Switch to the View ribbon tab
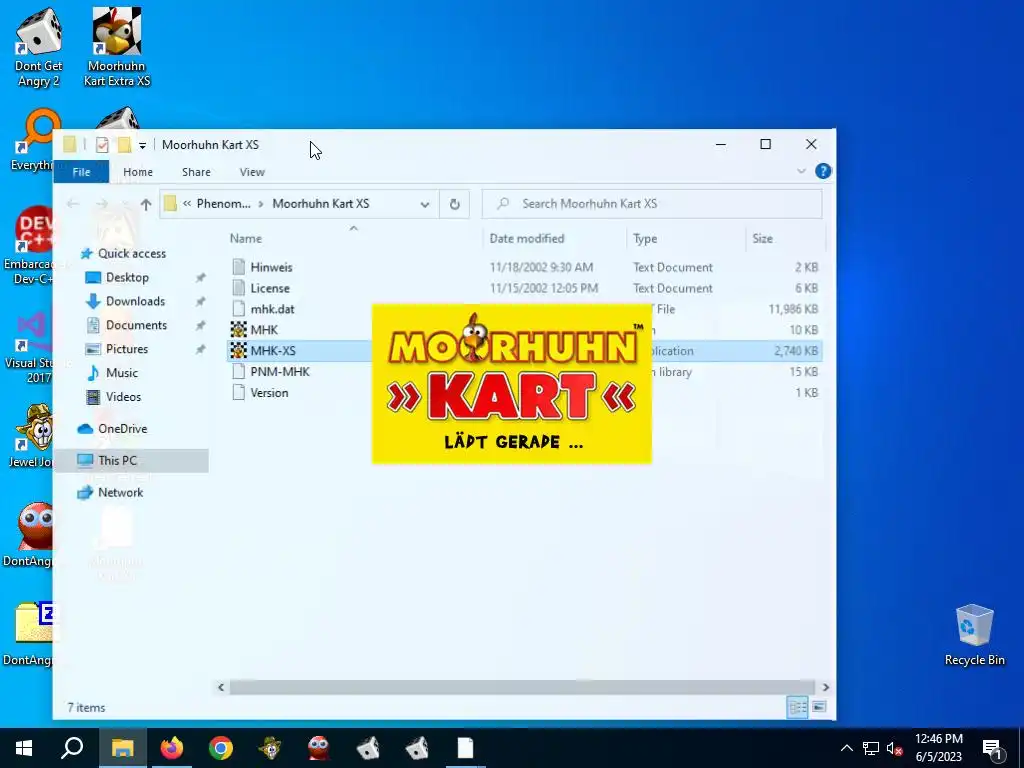The height and width of the screenshot is (768, 1024). point(252,172)
